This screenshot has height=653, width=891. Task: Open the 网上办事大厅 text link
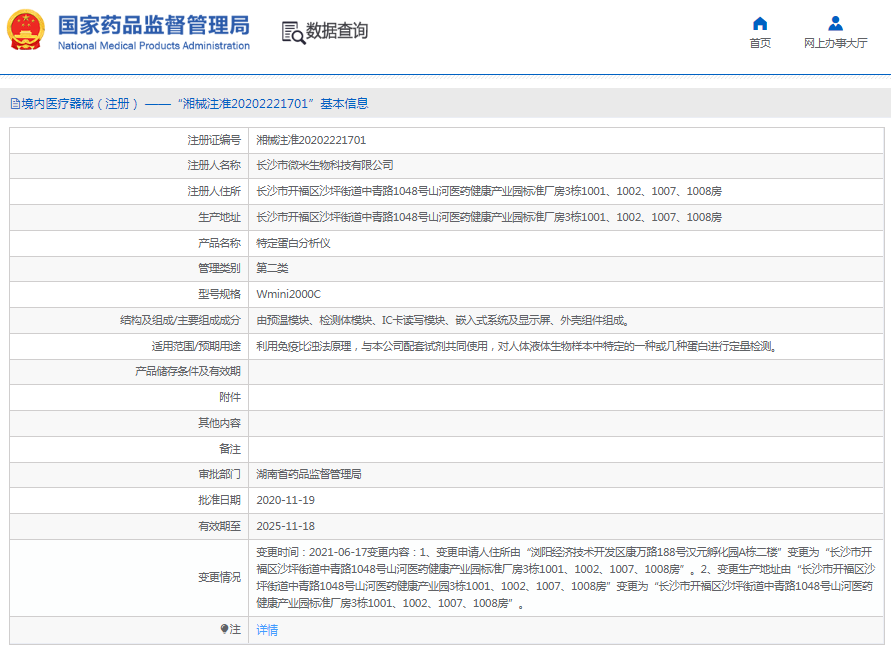point(835,43)
